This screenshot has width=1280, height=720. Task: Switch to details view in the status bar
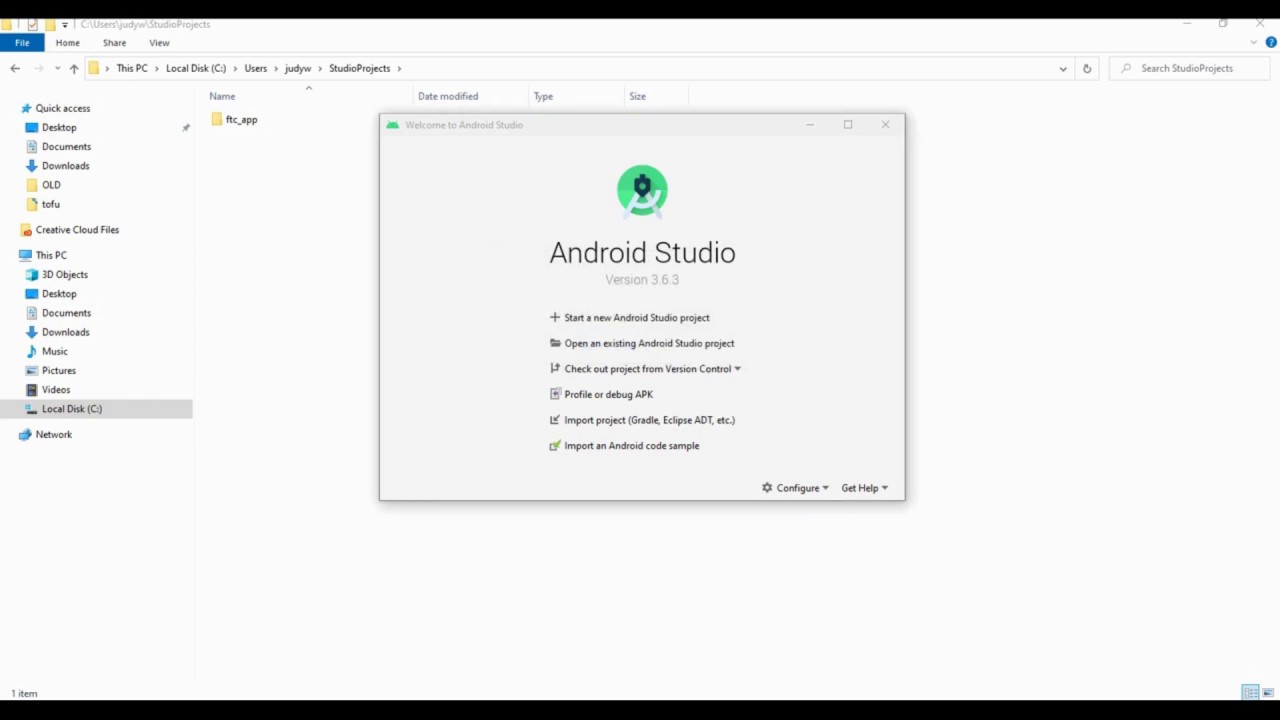(x=1250, y=692)
